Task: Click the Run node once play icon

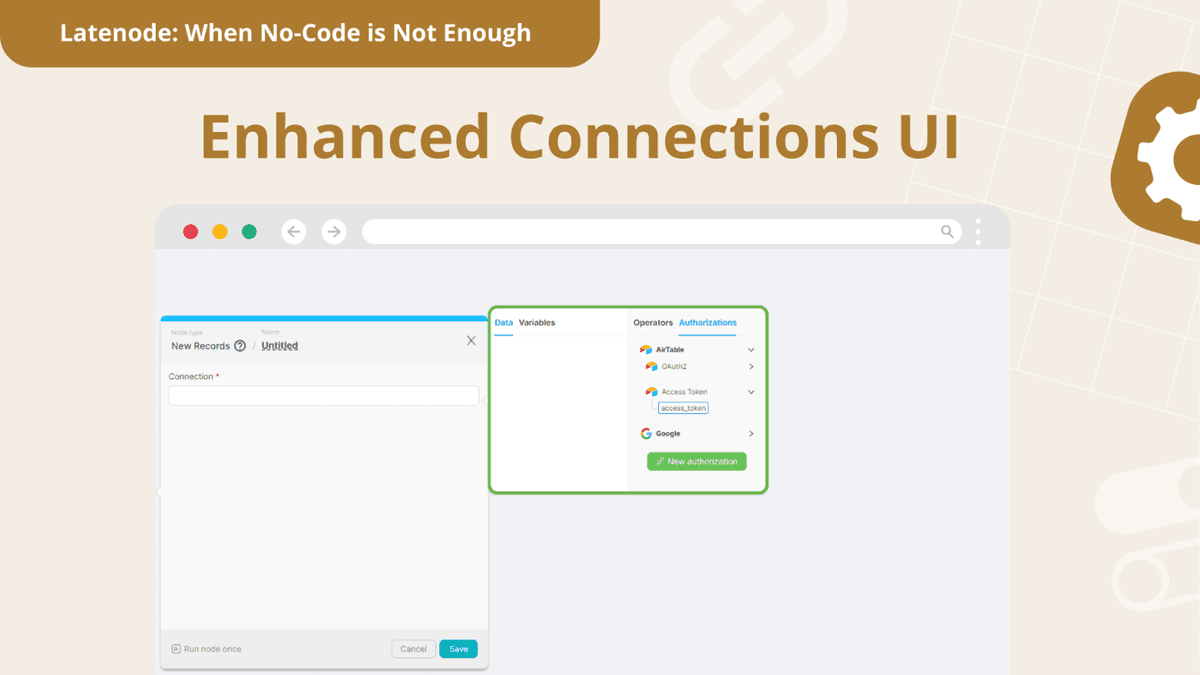Action: click(176, 649)
